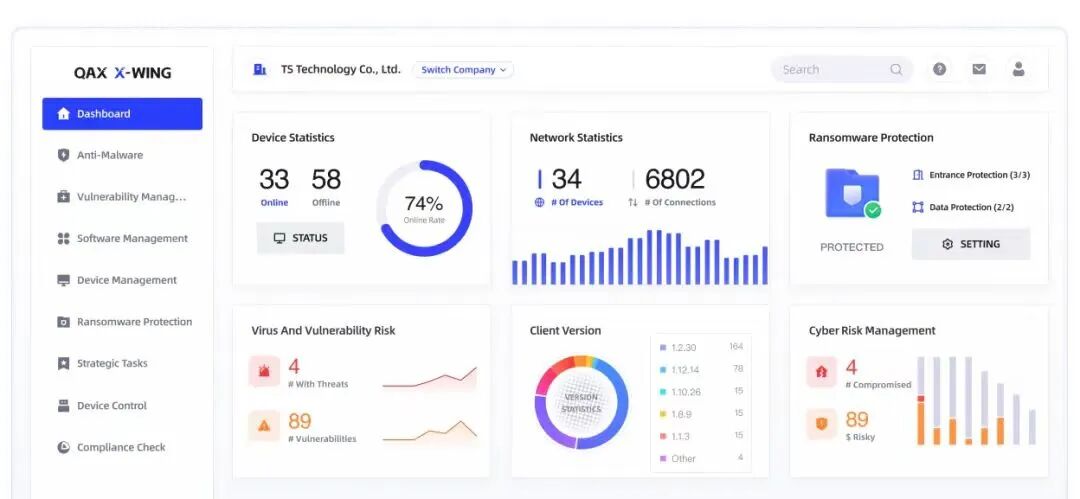Image resolution: width=1080 pixels, height=499 pixels.
Task: Click the orange vulnerabilities warning icon
Action: (264, 426)
